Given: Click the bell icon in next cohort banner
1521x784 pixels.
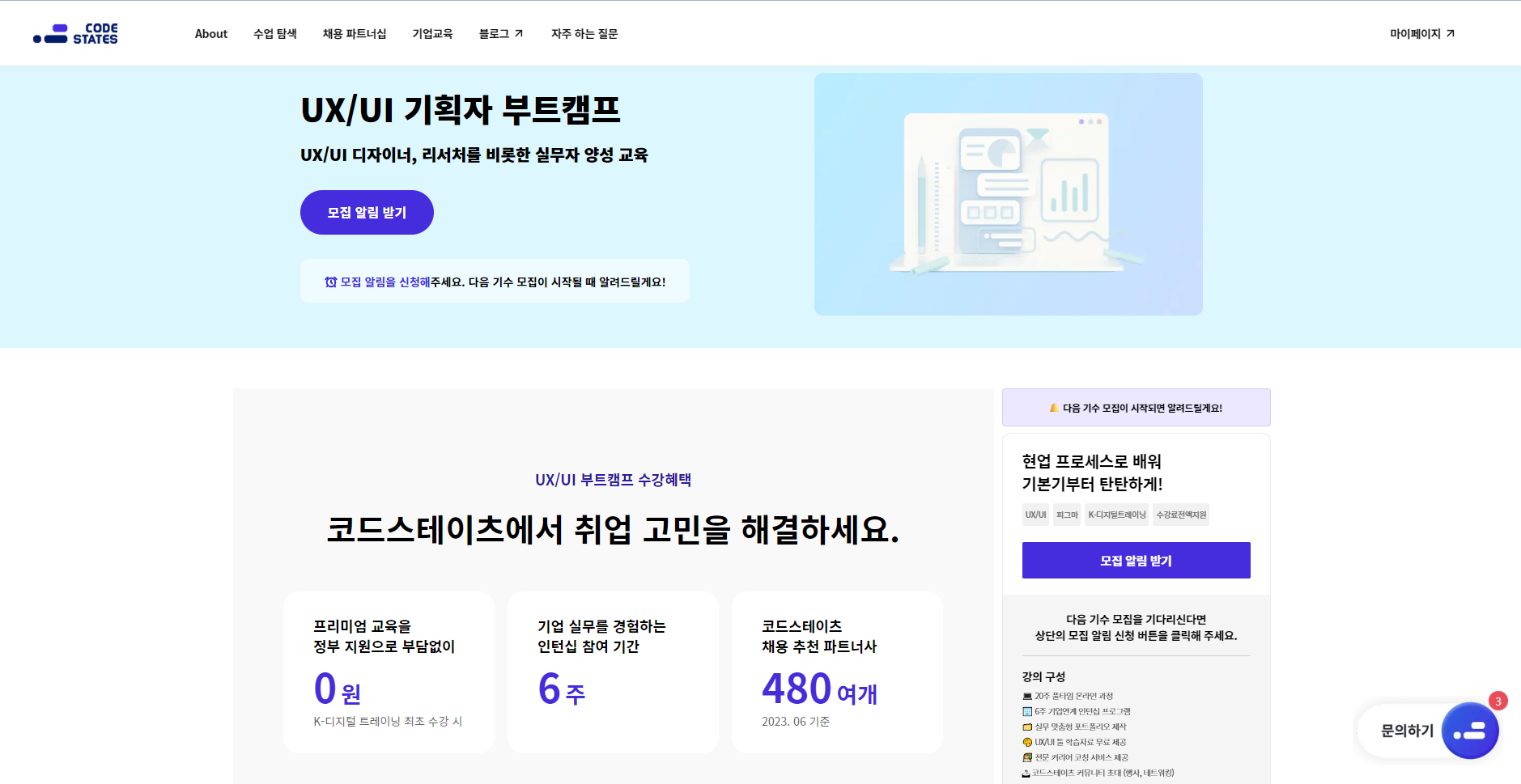Looking at the screenshot, I should (1054, 408).
